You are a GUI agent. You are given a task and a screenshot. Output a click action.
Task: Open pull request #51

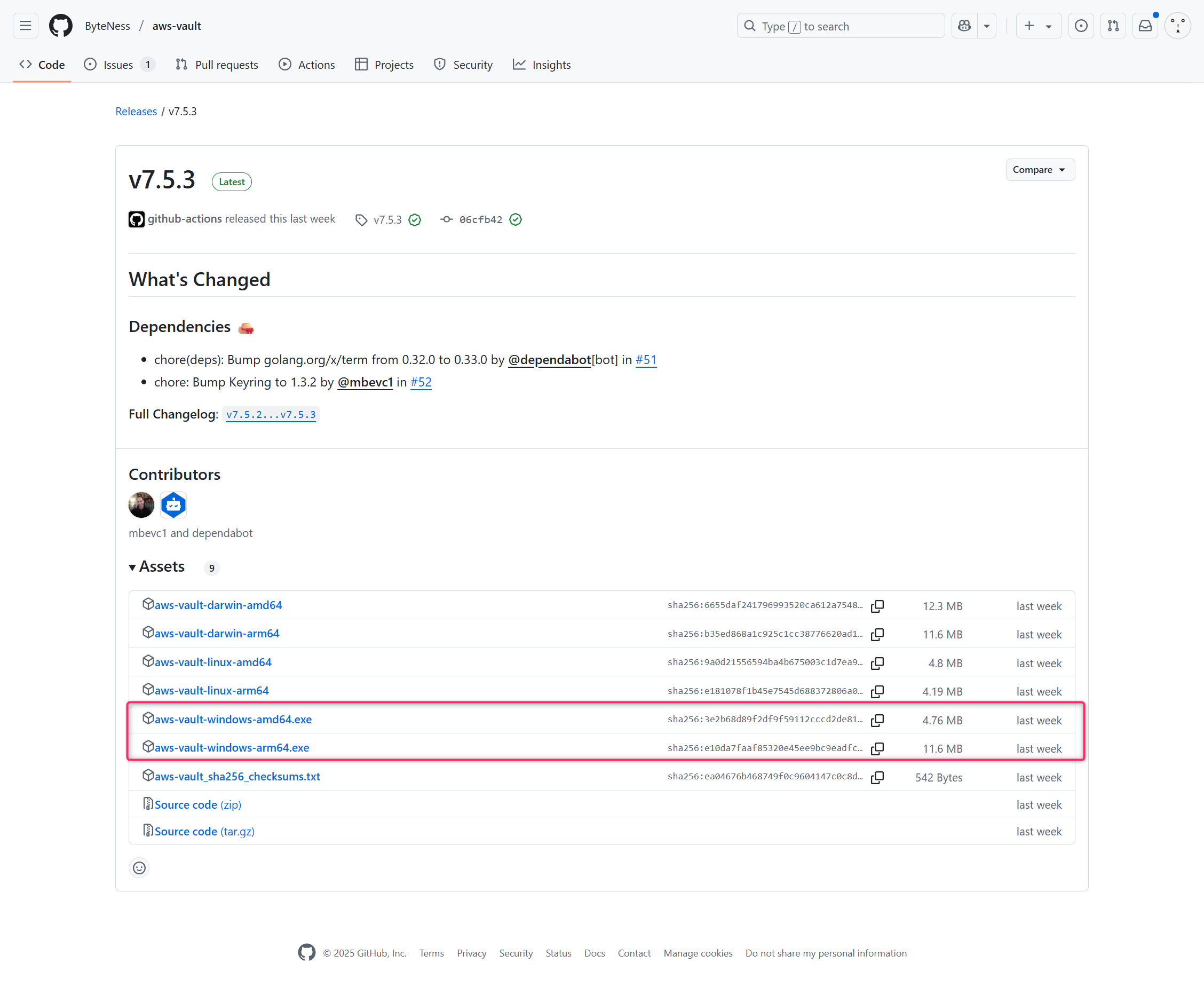[646, 359]
